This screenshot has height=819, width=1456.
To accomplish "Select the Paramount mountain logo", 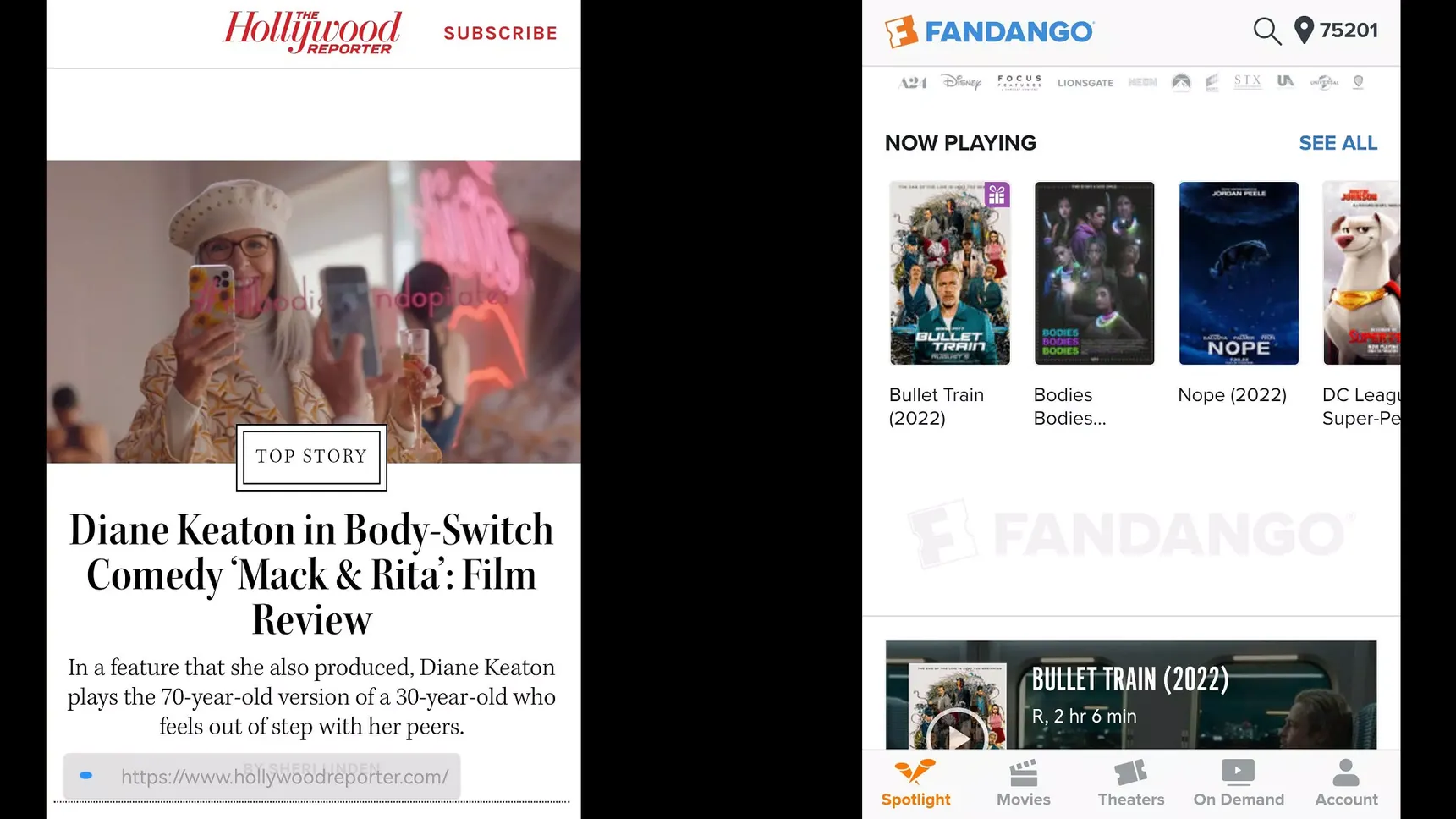I will [x=1181, y=82].
